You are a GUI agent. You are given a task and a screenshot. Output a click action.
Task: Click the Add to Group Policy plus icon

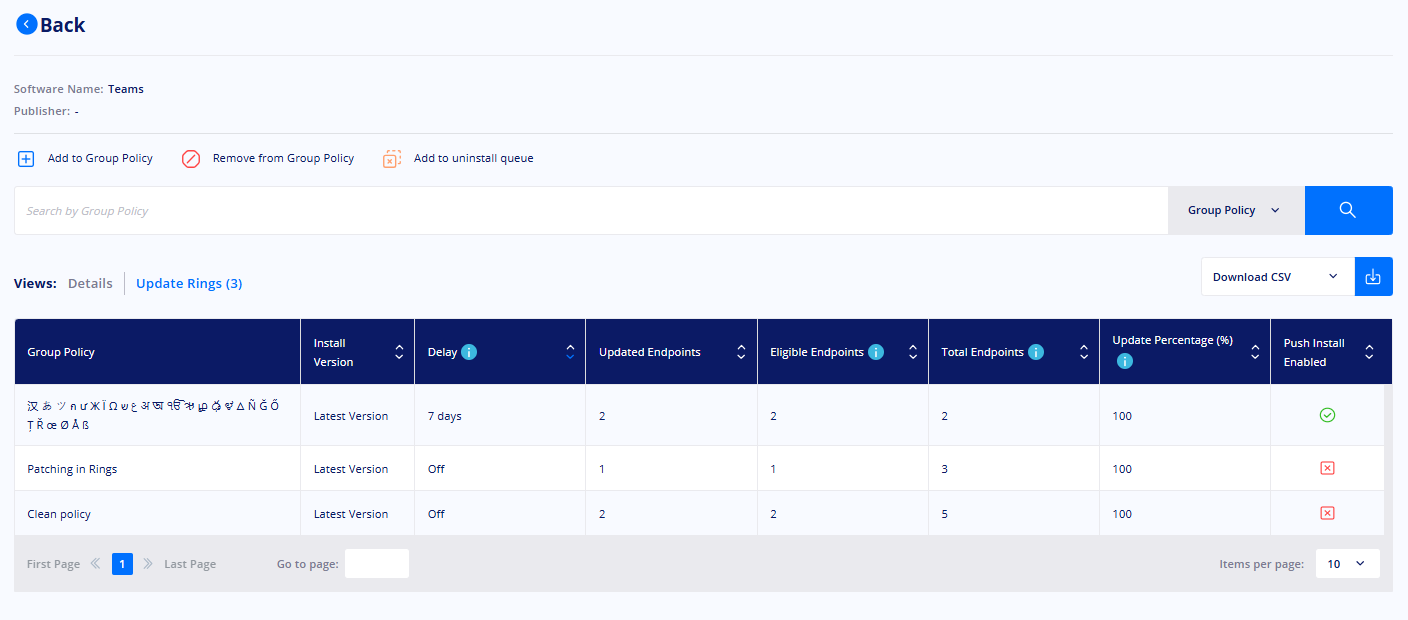click(26, 159)
